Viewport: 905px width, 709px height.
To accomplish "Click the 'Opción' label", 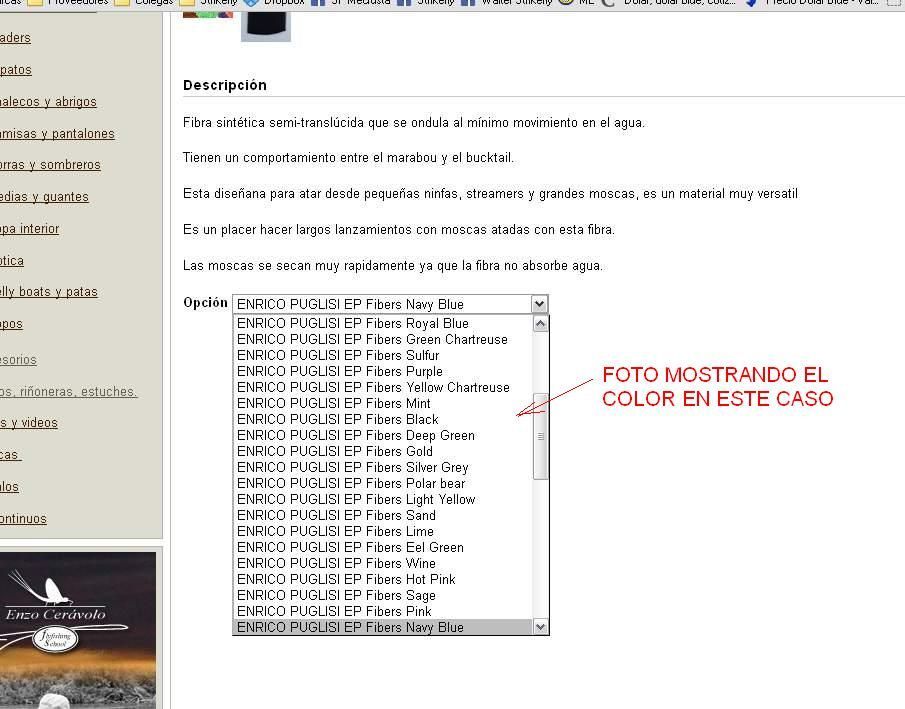I will coord(205,303).
